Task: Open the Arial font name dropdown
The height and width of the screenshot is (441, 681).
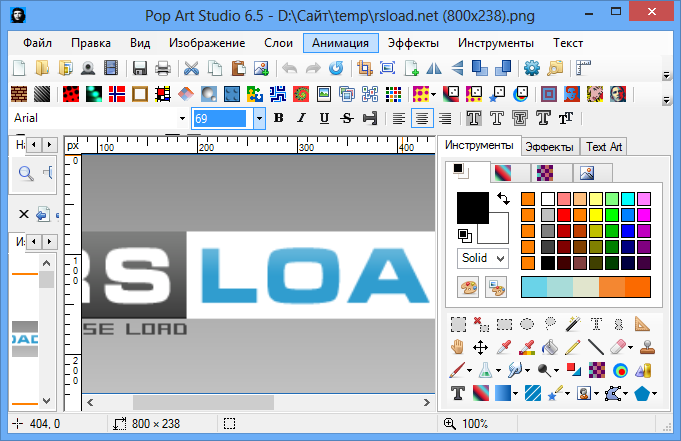Action: [182, 118]
